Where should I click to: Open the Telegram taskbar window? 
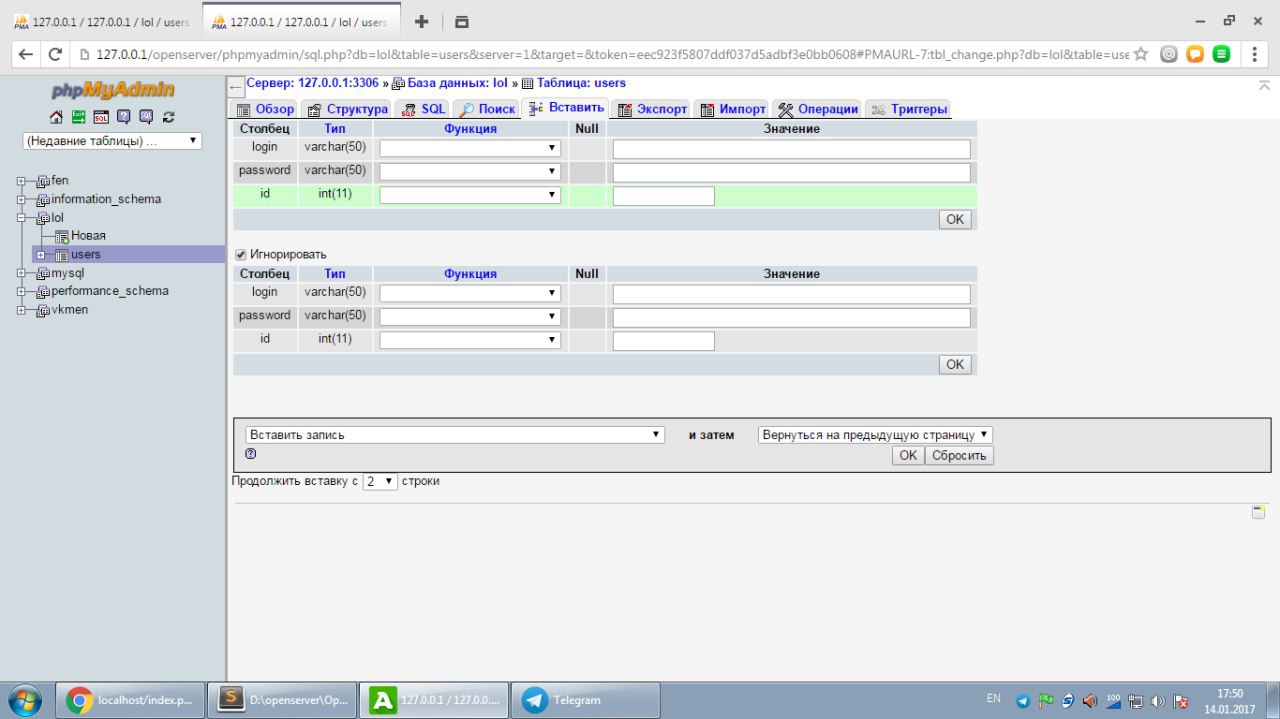click(585, 700)
